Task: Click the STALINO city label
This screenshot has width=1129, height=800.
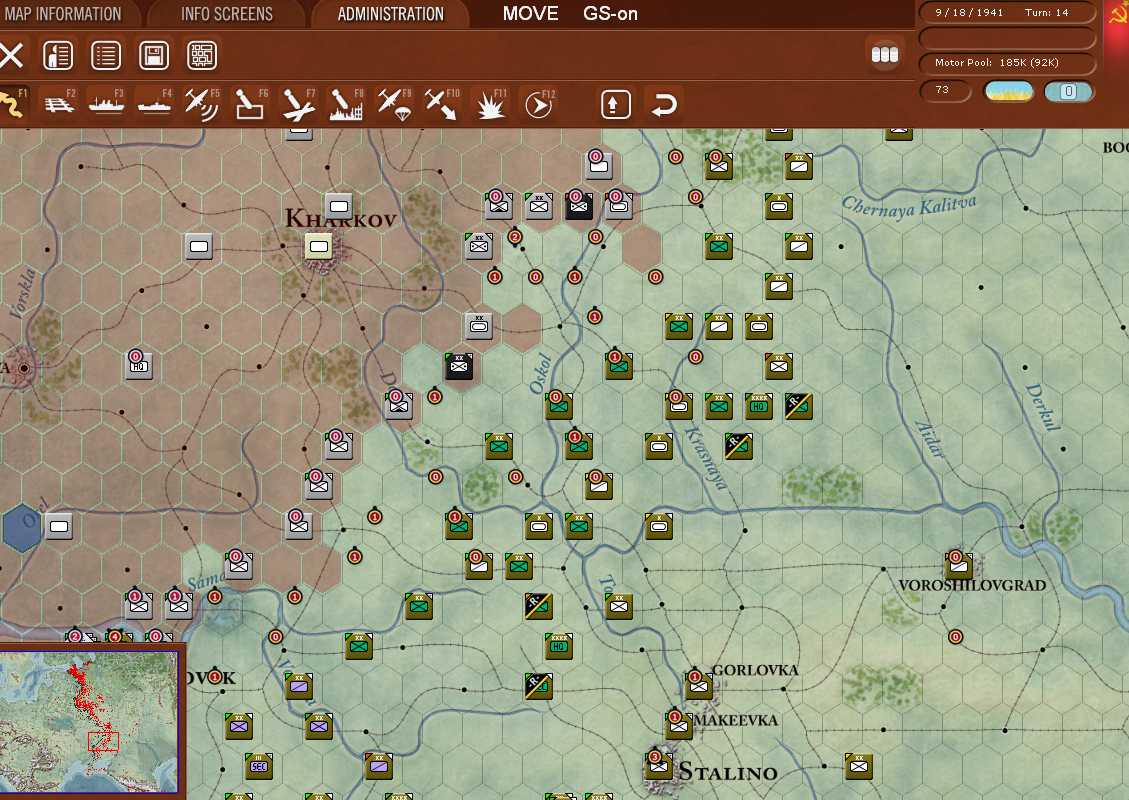Action: pos(728,772)
